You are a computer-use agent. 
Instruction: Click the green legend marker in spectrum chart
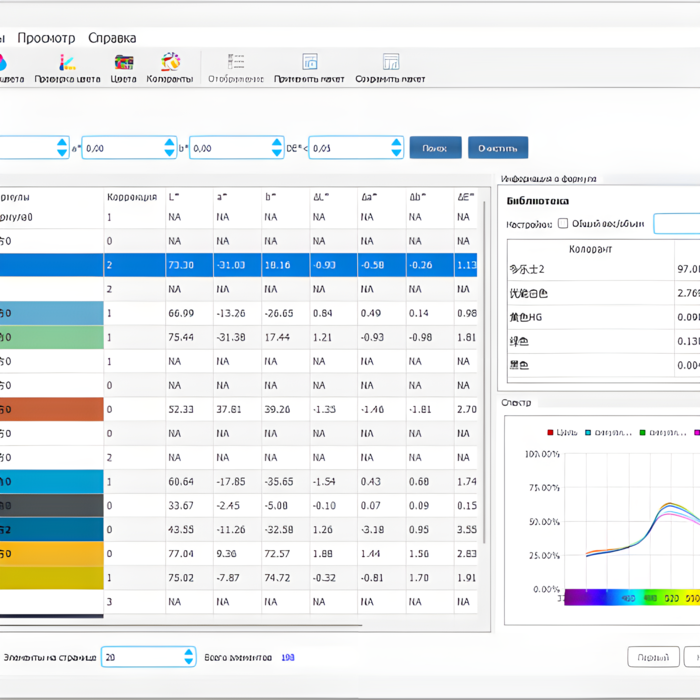642,433
